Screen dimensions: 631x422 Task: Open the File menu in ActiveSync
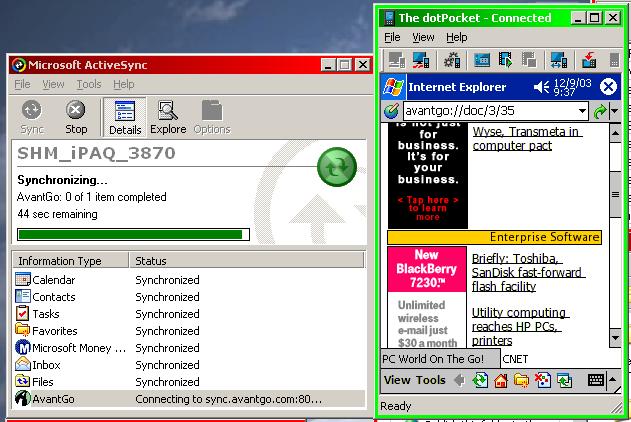pos(22,84)
